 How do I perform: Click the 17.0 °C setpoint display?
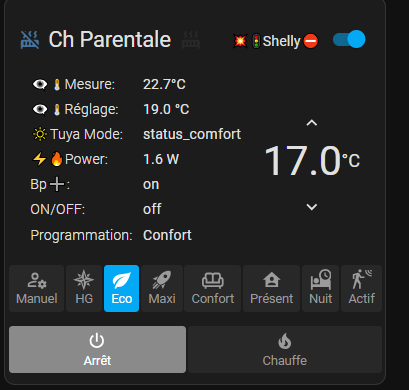(312, 161)
